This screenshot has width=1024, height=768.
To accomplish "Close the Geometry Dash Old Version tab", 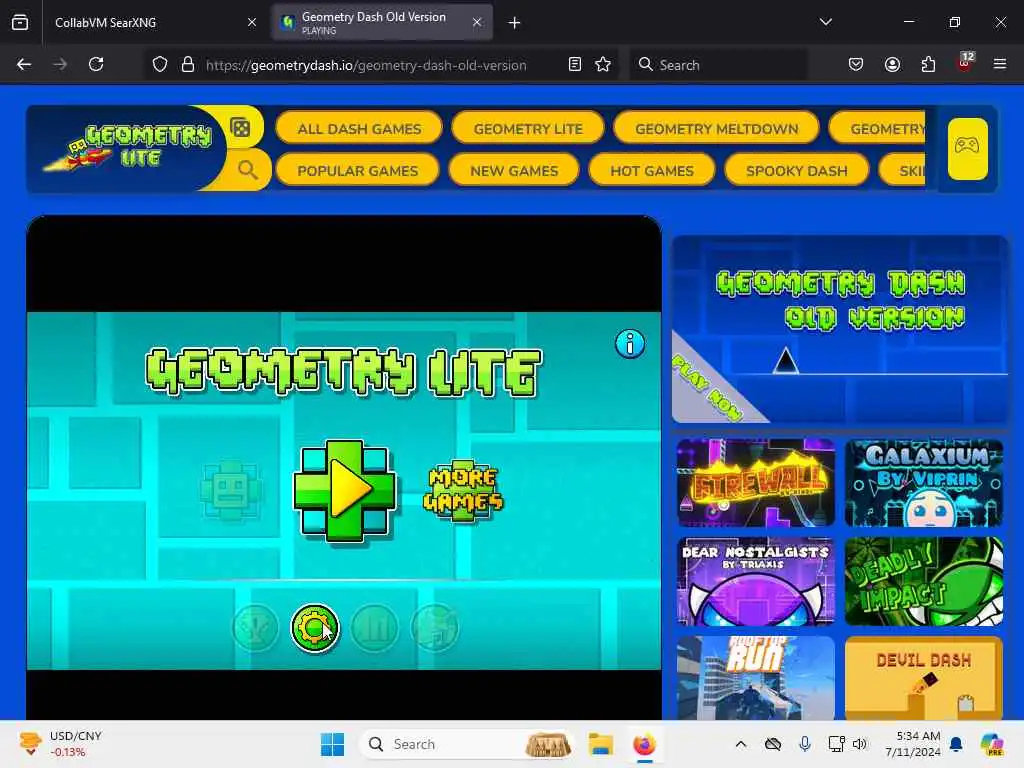I will 477,22.
